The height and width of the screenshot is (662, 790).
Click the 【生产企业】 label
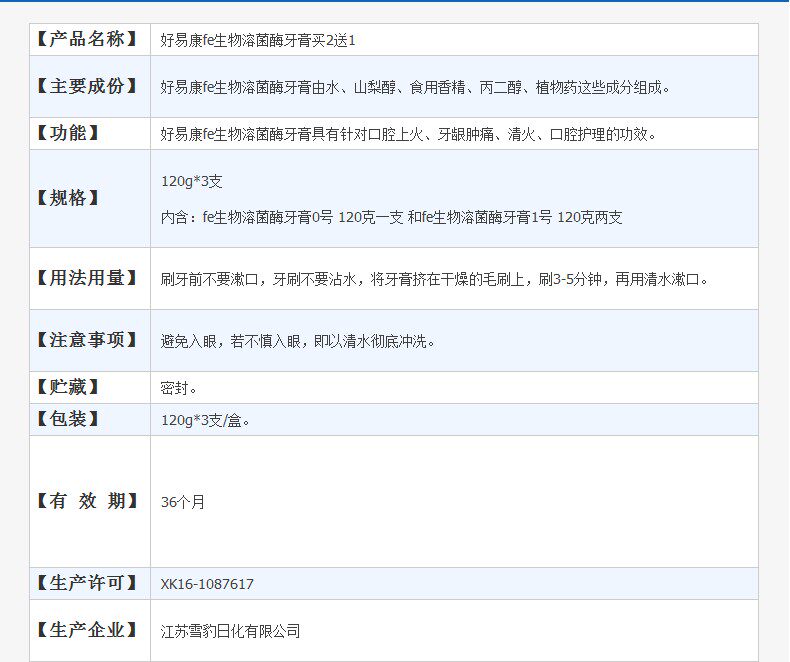tap(87, 630)
